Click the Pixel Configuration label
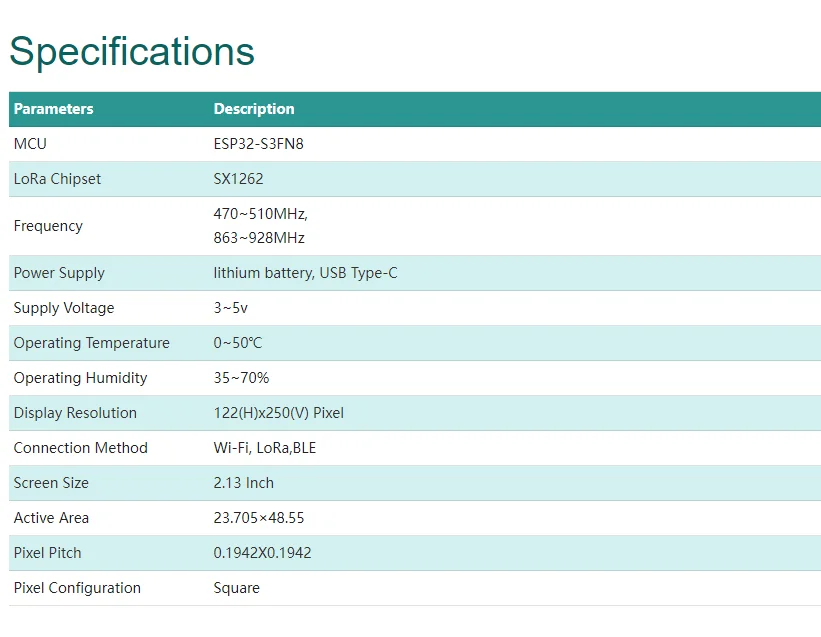This screenshot has height=637, width=821. click(x=77, y=588)
